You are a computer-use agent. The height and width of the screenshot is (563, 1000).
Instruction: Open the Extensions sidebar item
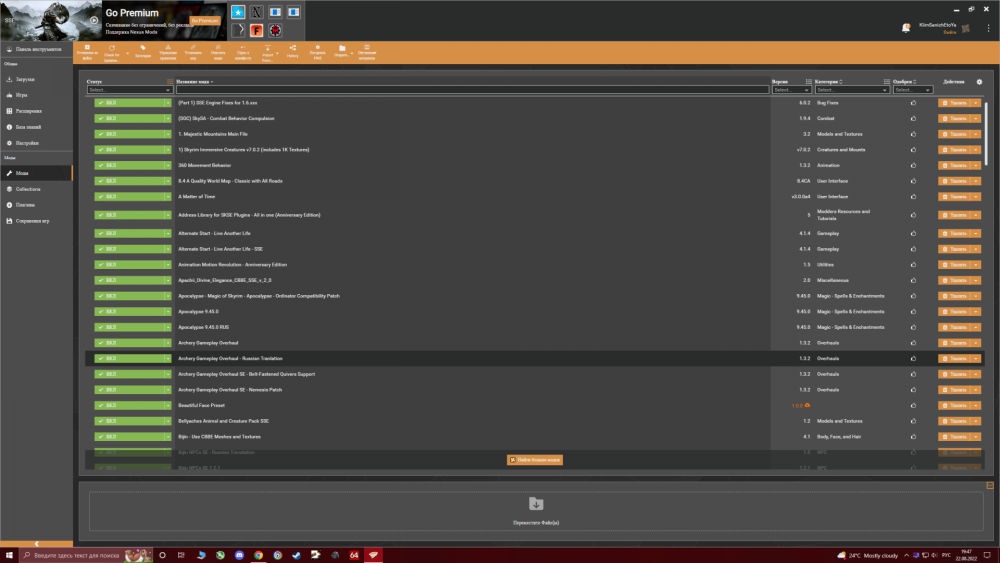[x=36, y=111]
